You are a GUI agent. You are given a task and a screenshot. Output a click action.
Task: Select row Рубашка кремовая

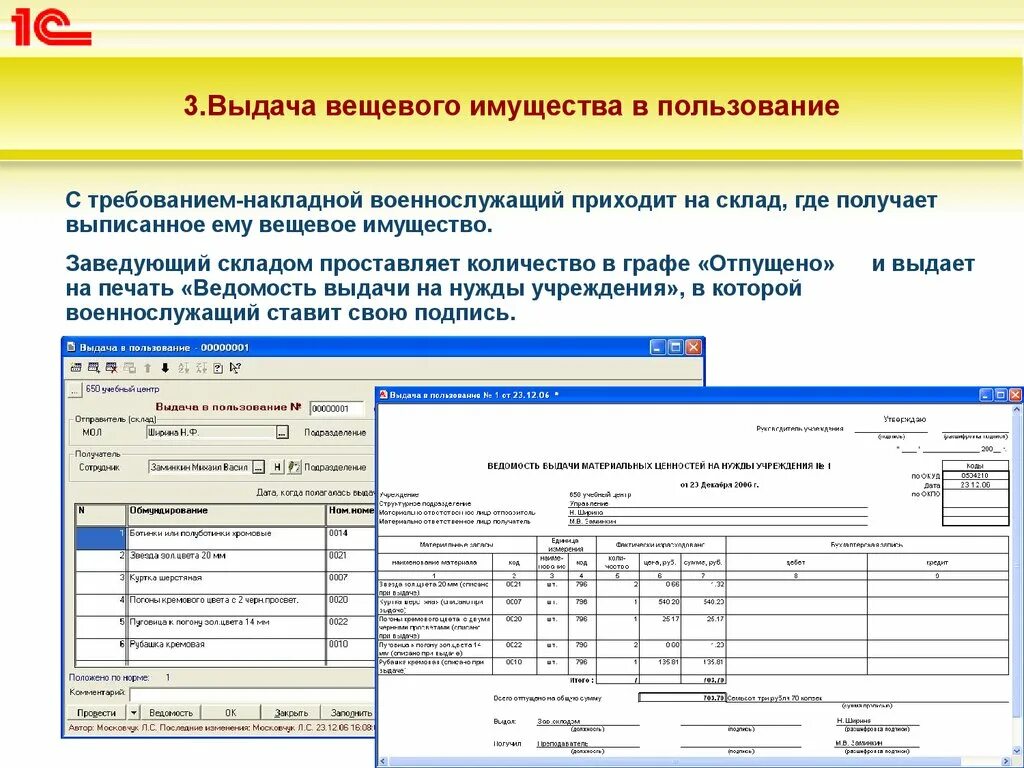coord(225,648)
